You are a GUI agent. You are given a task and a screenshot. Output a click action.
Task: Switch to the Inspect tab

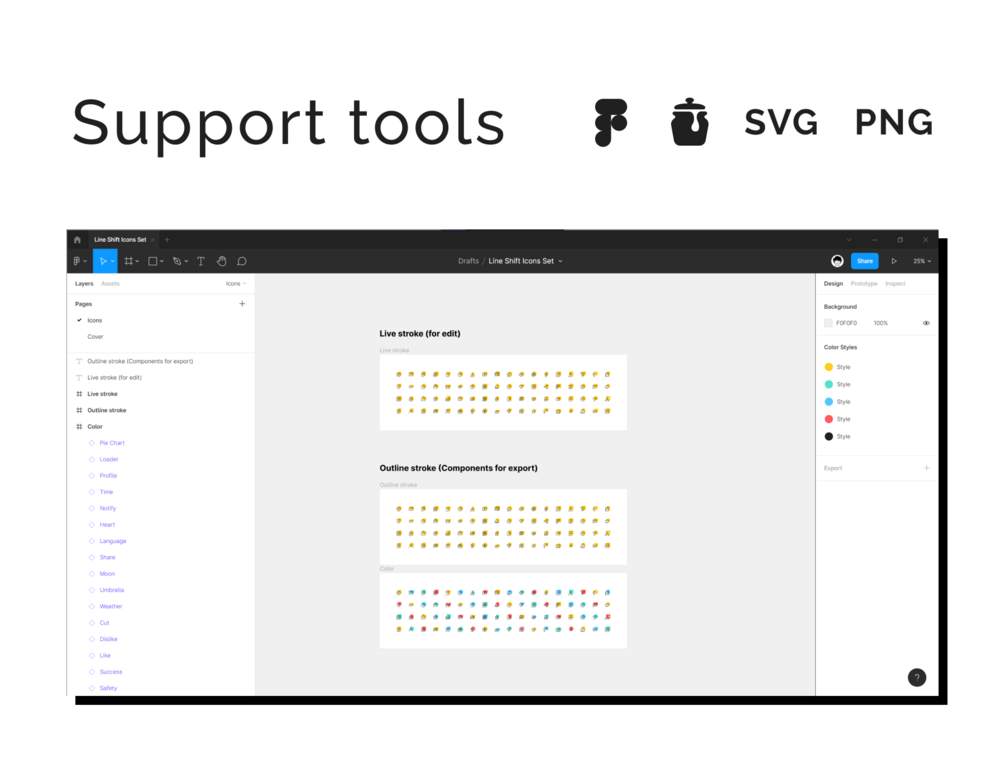(x=895, y=283)
